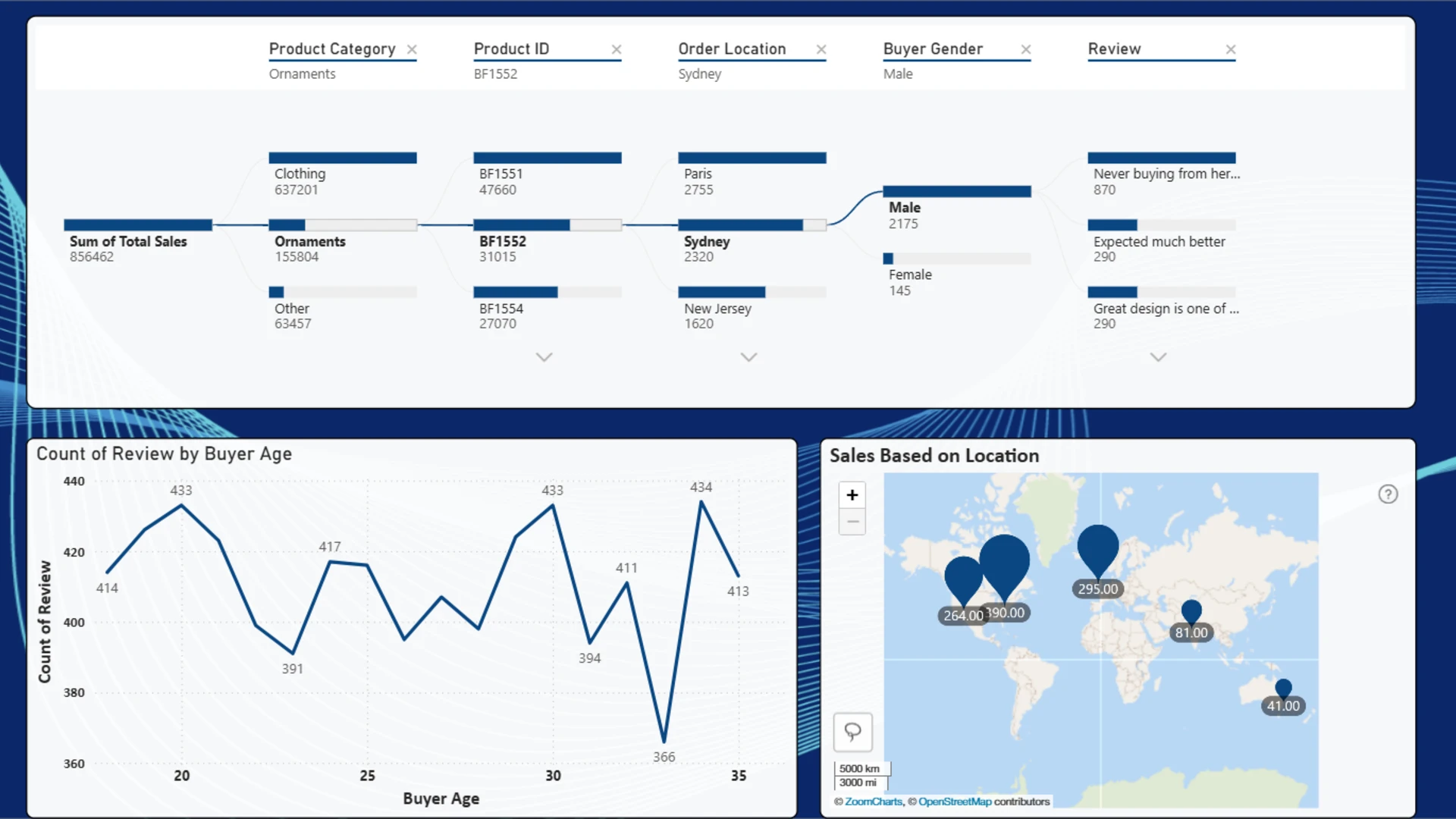Select the 81.00 map marker
The height and width of the screenshot is (819, 1456).
[x=1191, y=613]
